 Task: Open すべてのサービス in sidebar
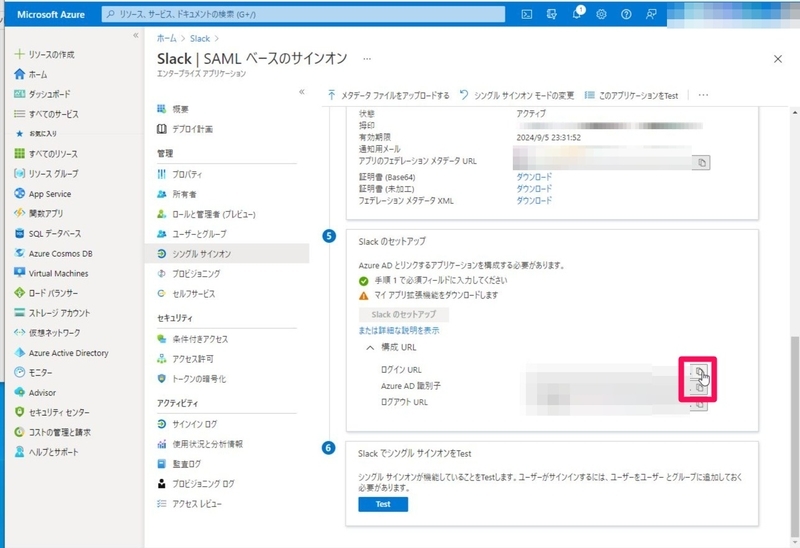click(46, 114)
